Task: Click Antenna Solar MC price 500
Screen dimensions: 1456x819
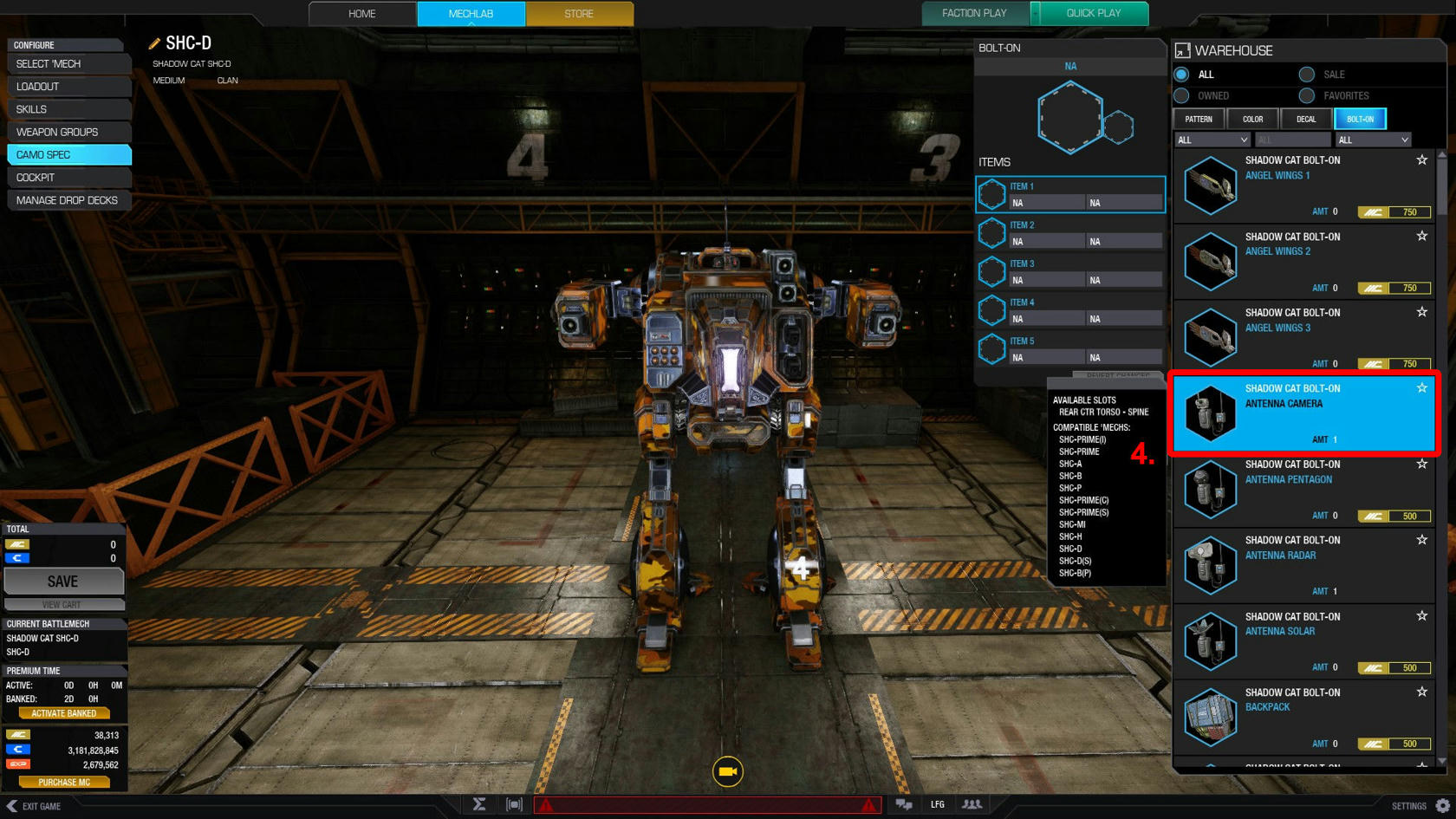Action: click(1394, 668)
